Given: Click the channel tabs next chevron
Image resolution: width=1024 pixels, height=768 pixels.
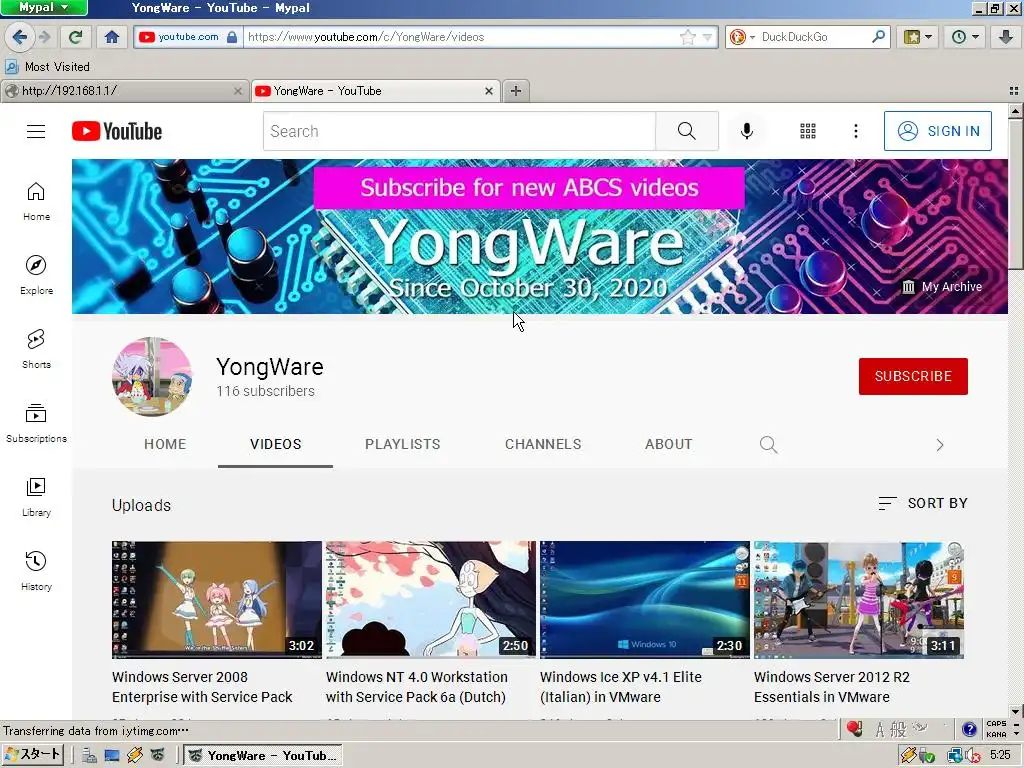Looking at the screenshot, I should point(940,445).
